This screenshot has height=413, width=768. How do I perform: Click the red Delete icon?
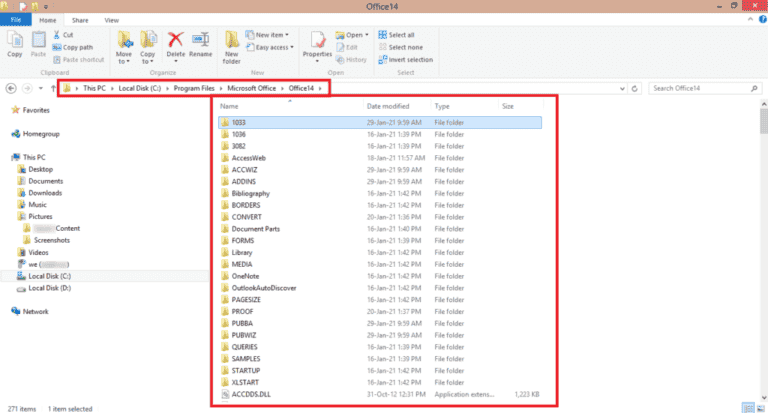click(176, 43)
